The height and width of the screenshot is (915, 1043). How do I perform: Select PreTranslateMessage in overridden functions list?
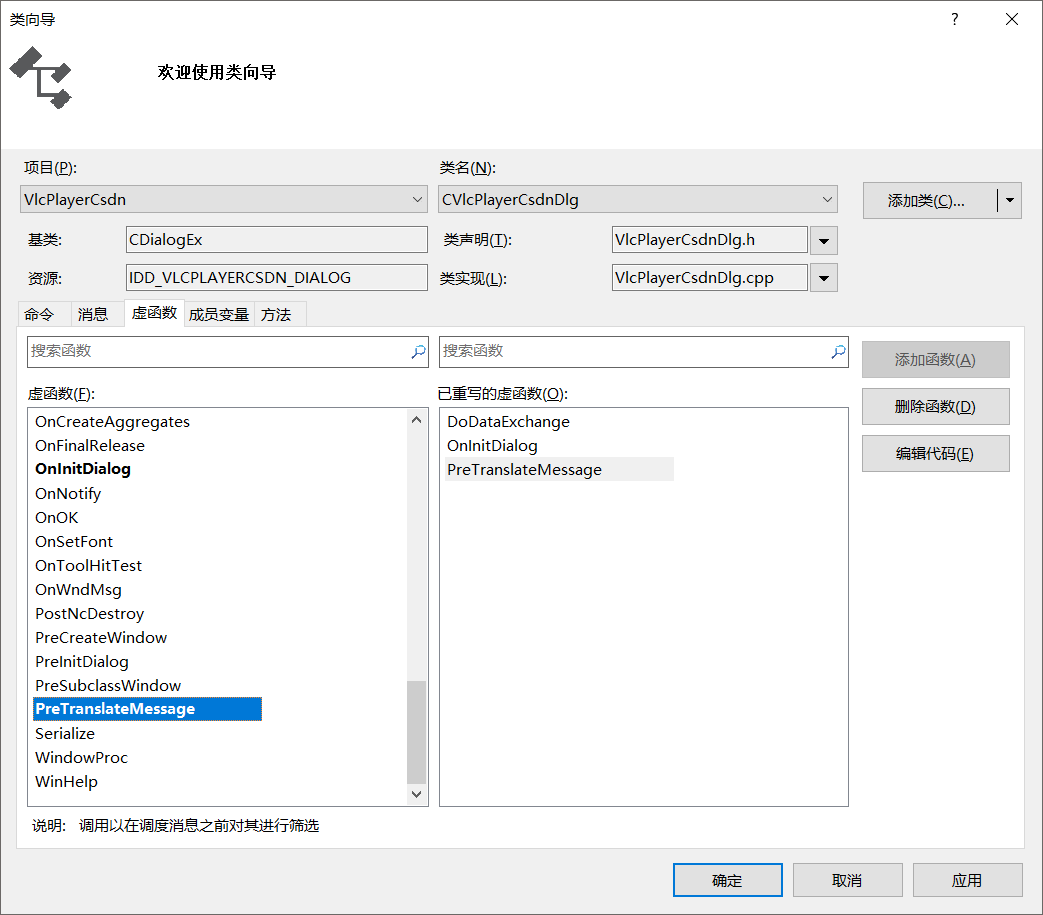559,469
